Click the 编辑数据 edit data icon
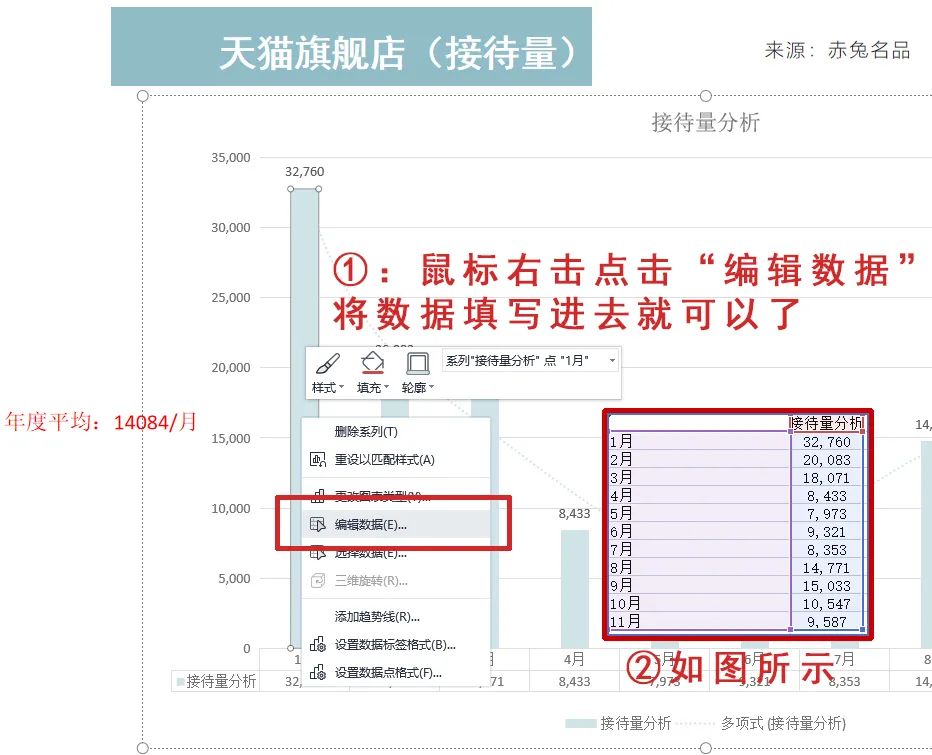 point(315,524)
